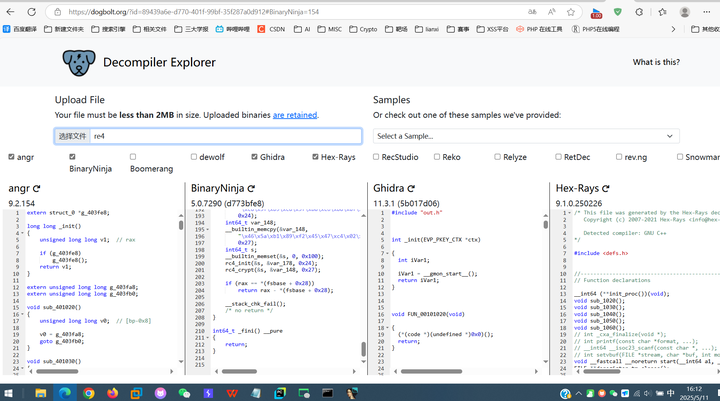Collapse the _init fold arrow at angr line 4
This screenshot has width=720, height=401.
(23, 233)
